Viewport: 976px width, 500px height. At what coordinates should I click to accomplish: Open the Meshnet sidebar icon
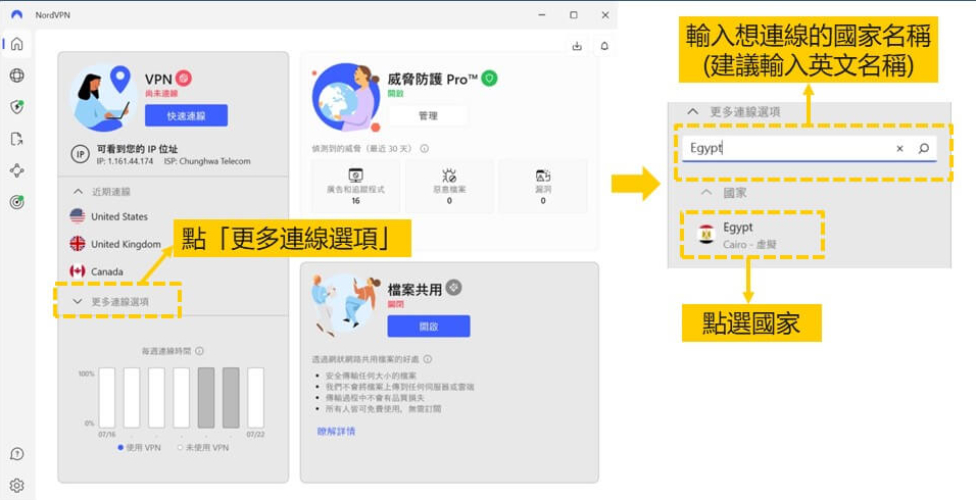[x=16, y=170]
